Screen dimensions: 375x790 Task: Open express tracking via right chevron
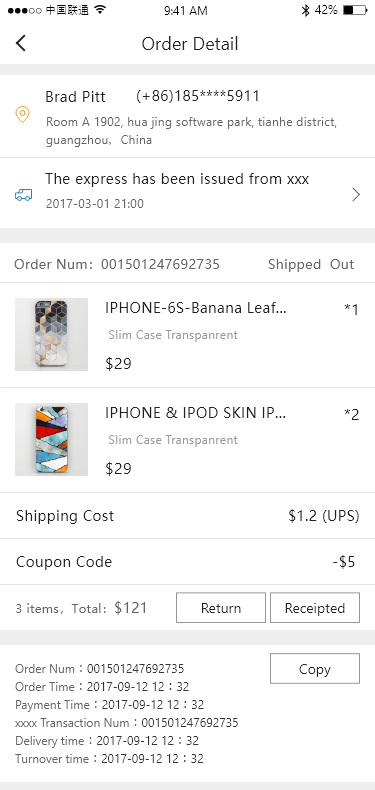click(356, 194)
